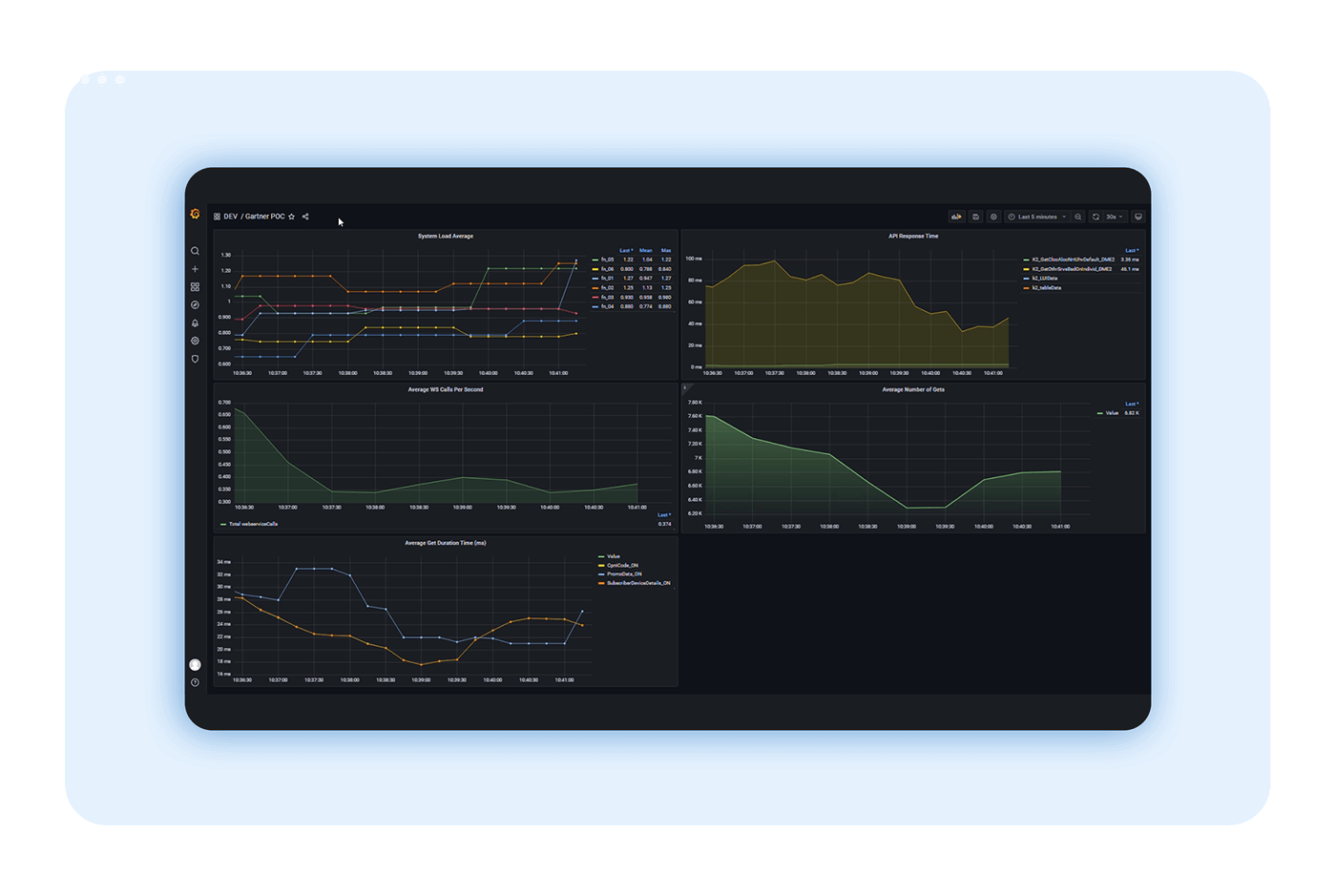Open Average WS Calls Per Second panel menu
Screen dimensions: 1336x896
coord(446,389)
